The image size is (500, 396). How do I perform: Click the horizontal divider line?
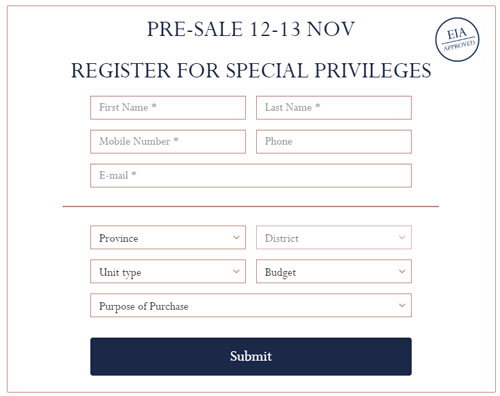pyautogui.click(x=251, y=206)
